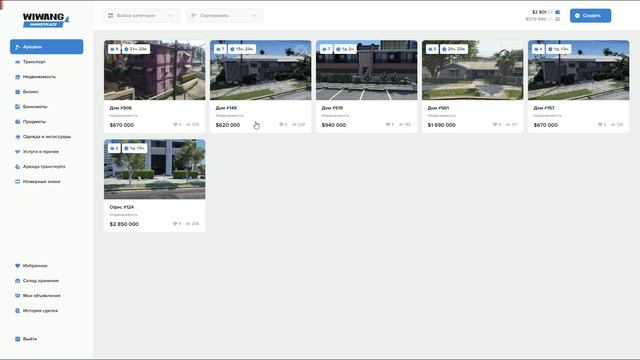The width and height of the screenshot is (640, 360).
Task: Click the Офис #124 building photo
Action: 155,169
